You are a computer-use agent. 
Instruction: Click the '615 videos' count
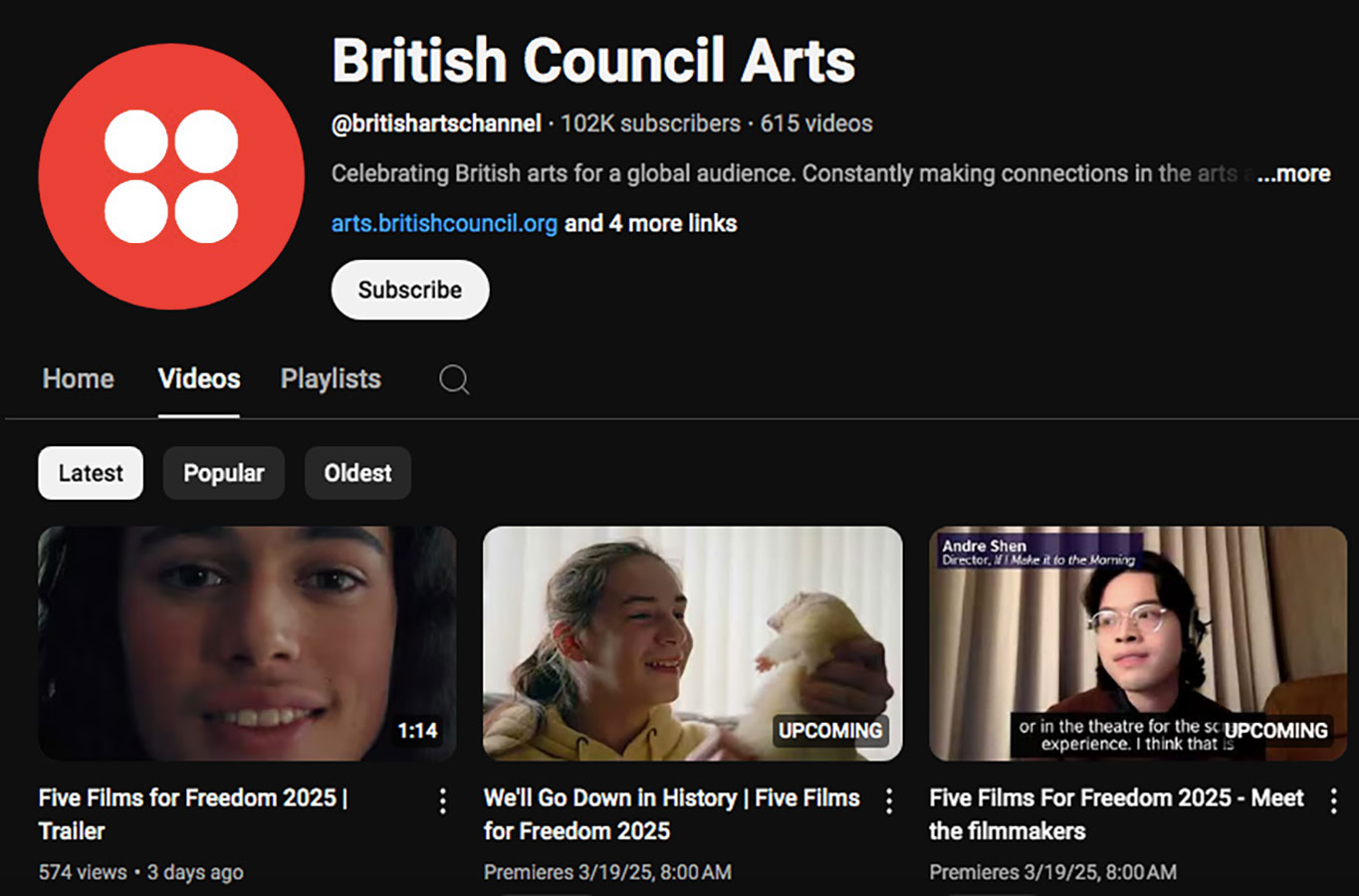point(816,123)
